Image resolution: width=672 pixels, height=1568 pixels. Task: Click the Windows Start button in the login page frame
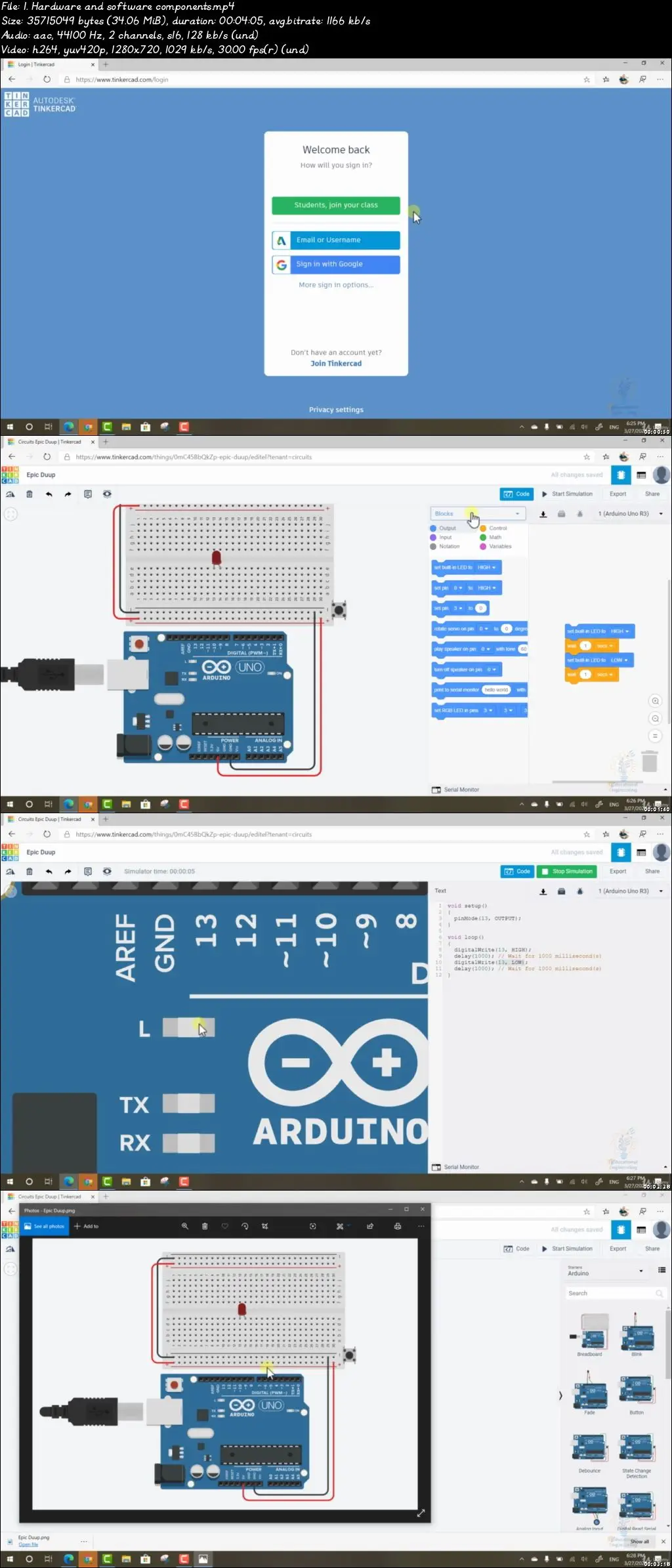(10, 427)
